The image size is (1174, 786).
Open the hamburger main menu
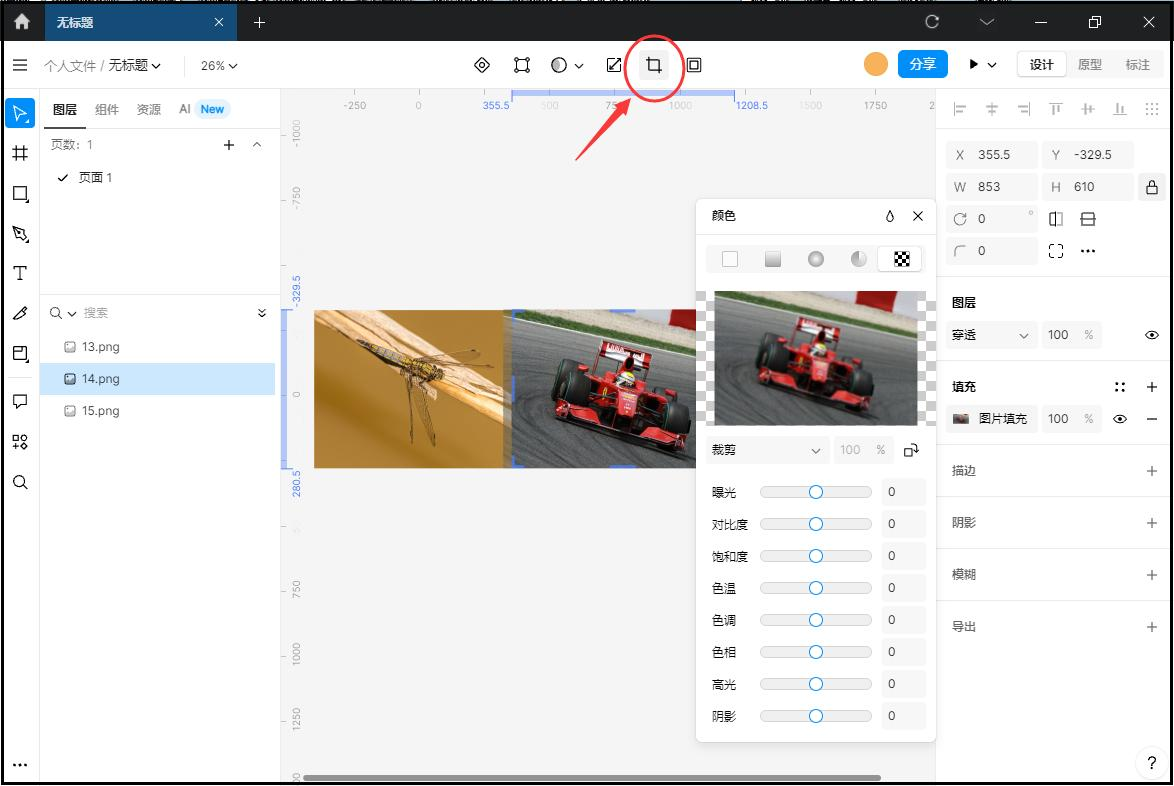[20, 65]
